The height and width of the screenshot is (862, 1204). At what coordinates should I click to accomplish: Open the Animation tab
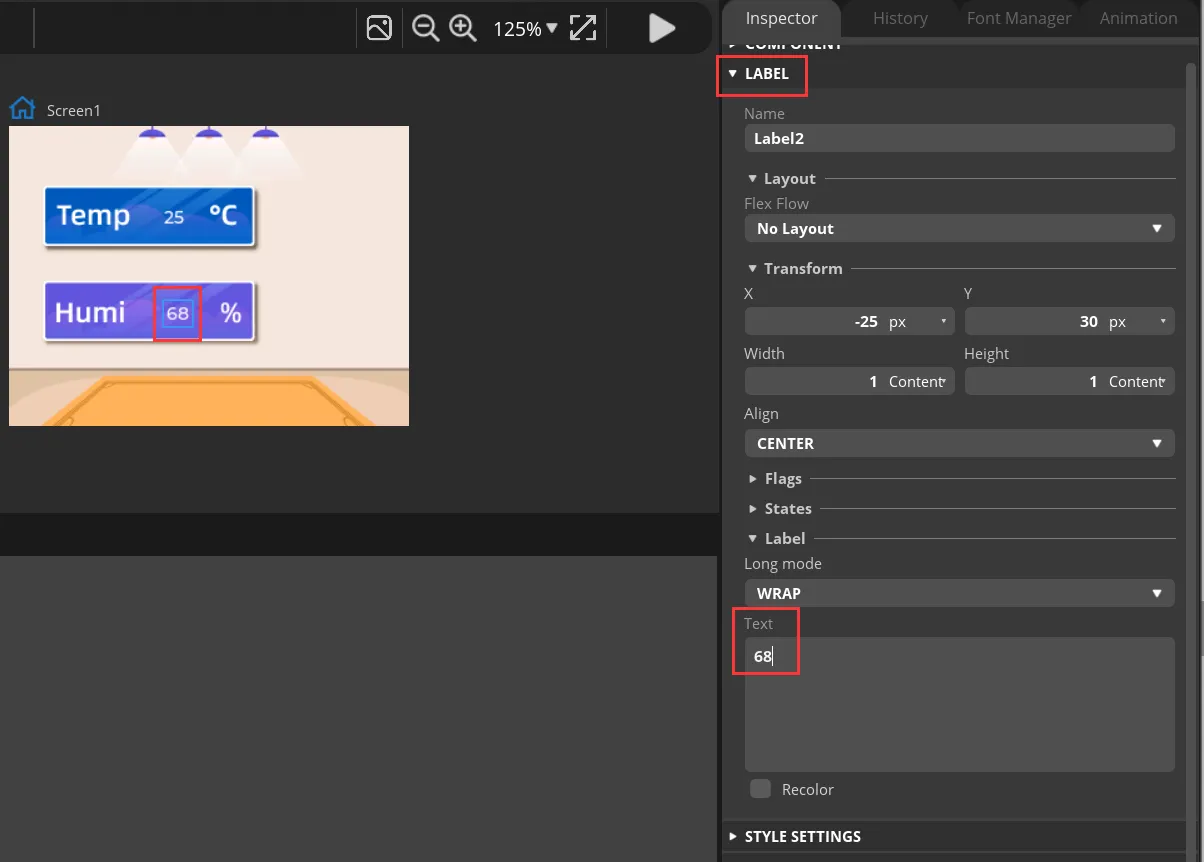coord(1138,18)
